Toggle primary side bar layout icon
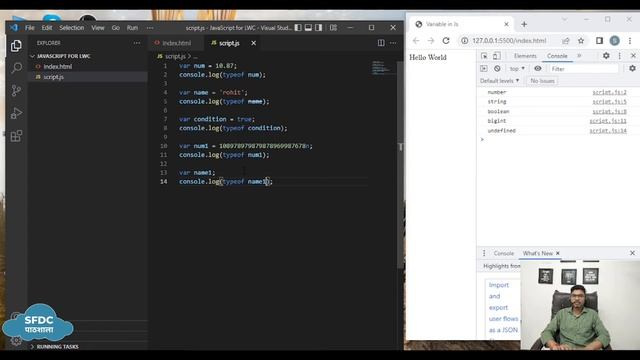Viewport: 640px width, 360px height. [x=298, y=27]
